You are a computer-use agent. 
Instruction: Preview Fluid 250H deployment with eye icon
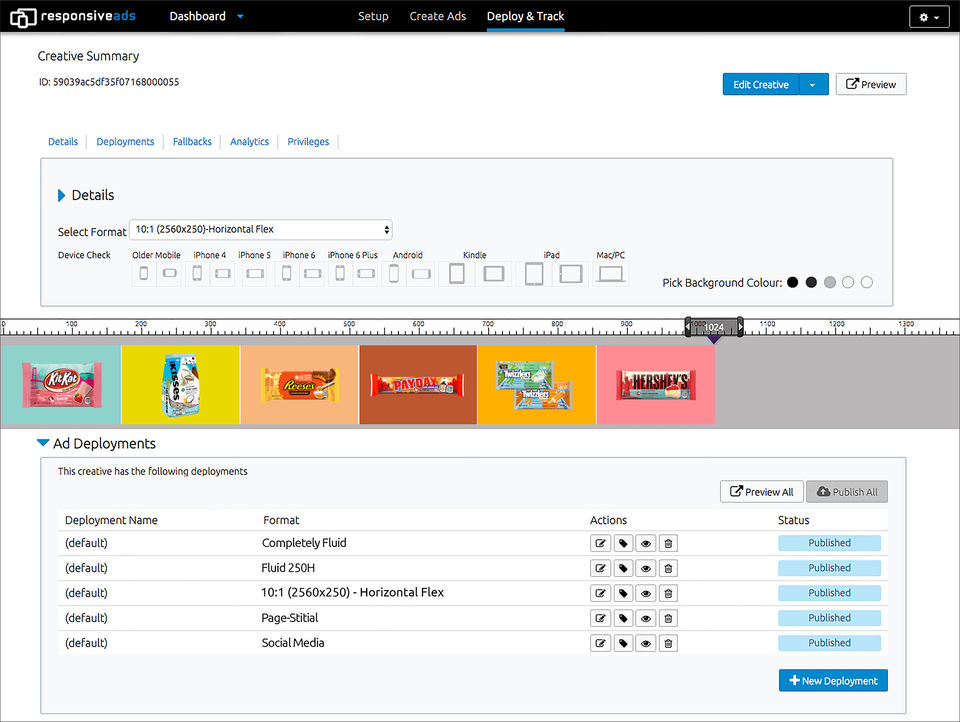coord(646,568)
